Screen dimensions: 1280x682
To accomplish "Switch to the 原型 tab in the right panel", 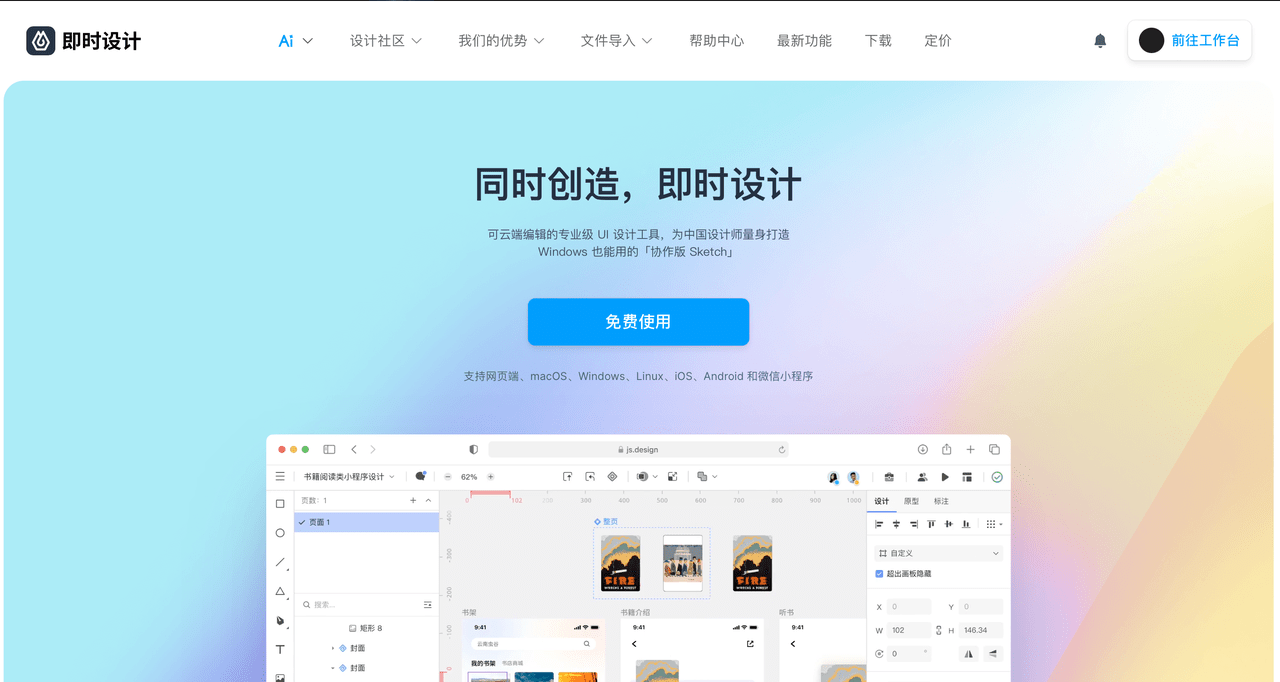I will 912,501.
